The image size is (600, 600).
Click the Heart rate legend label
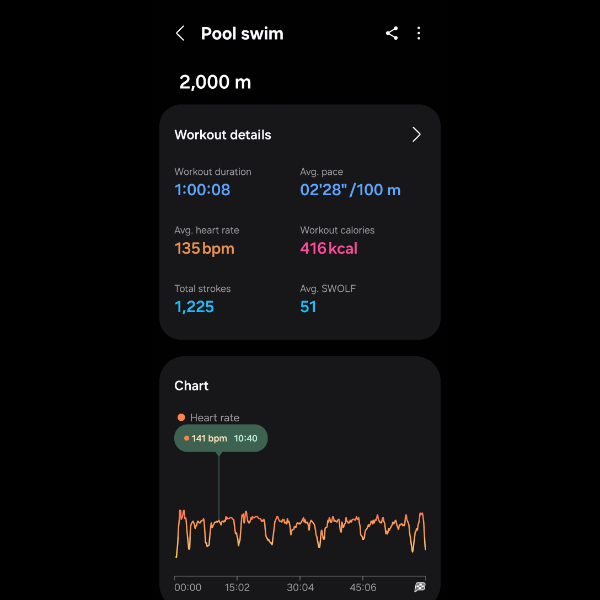215,418
